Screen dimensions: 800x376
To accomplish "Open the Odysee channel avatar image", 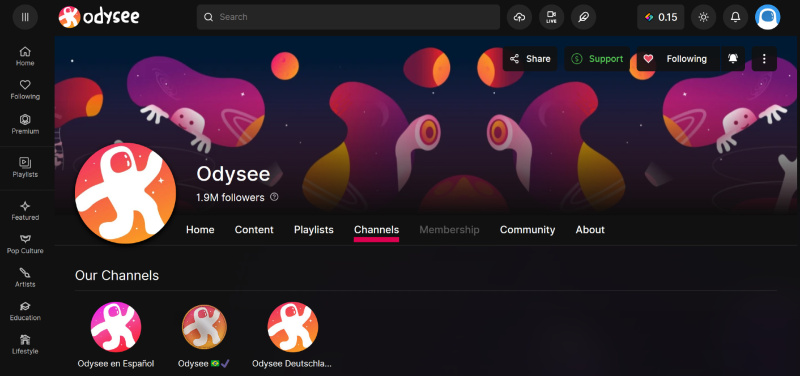I will (126, 193).
